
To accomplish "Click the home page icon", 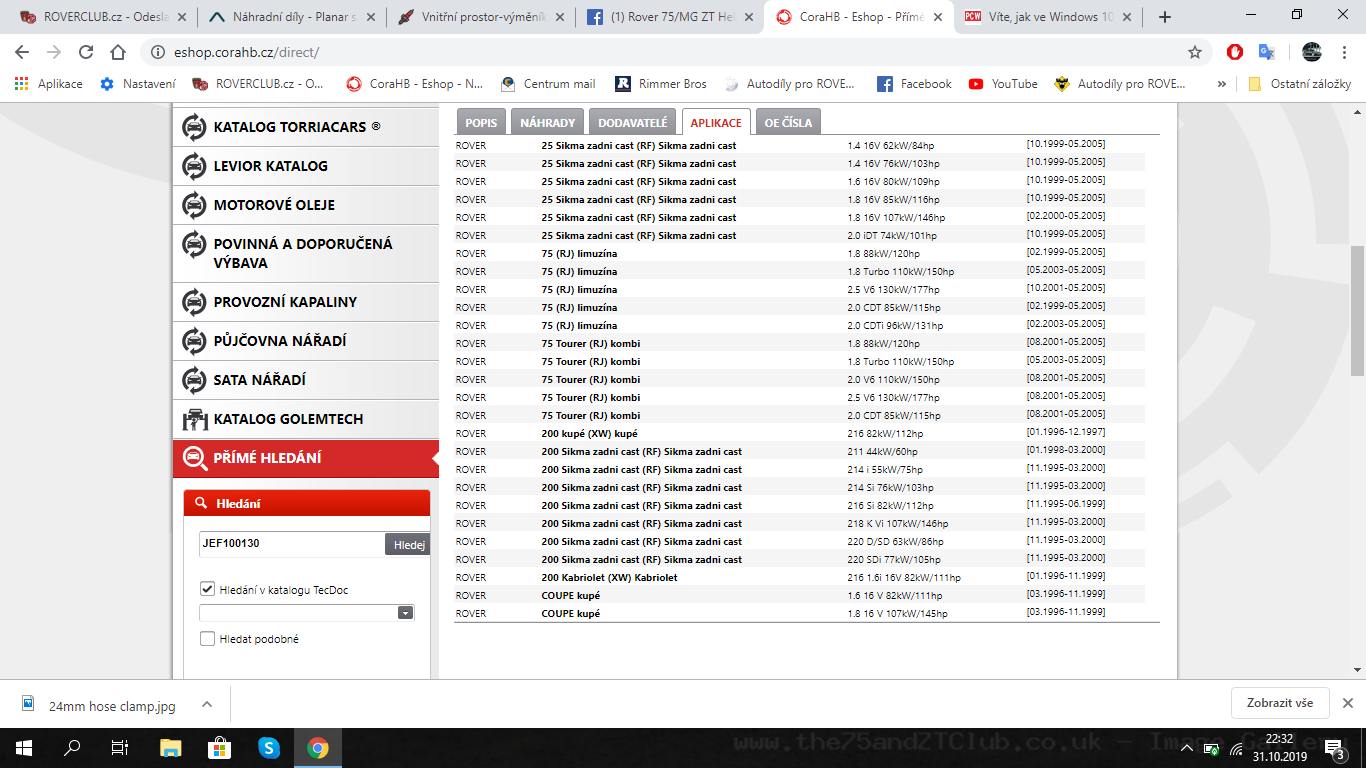I will tap(118, 52).
